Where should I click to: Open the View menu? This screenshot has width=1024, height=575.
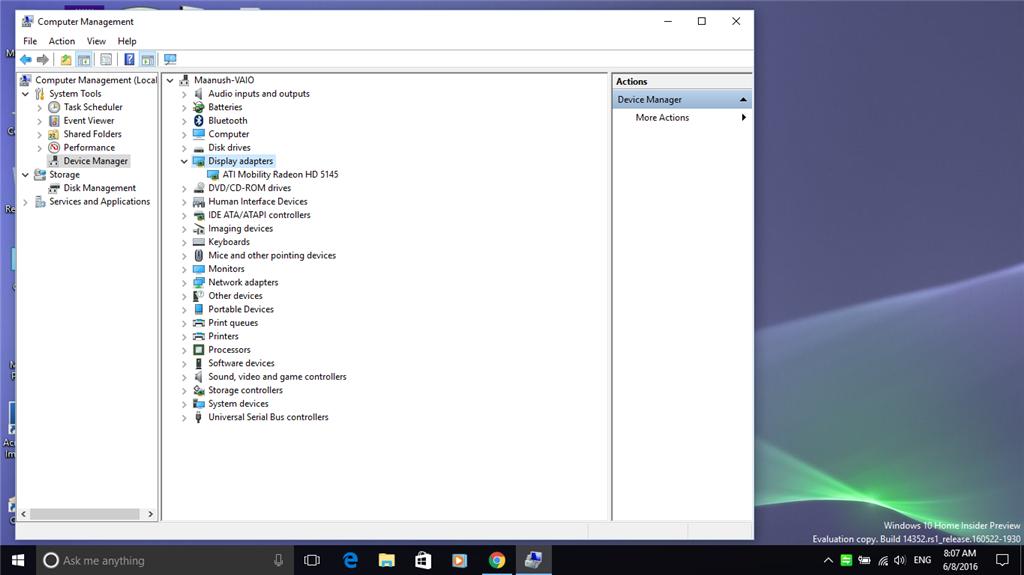(96, 41)
